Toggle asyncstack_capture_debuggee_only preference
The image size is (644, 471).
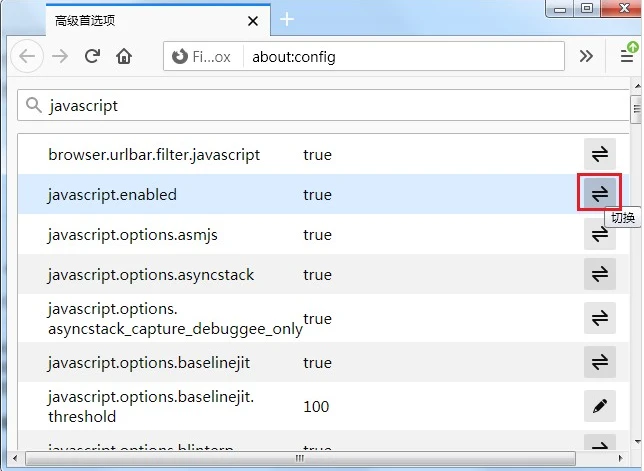[x=600, y=318]
